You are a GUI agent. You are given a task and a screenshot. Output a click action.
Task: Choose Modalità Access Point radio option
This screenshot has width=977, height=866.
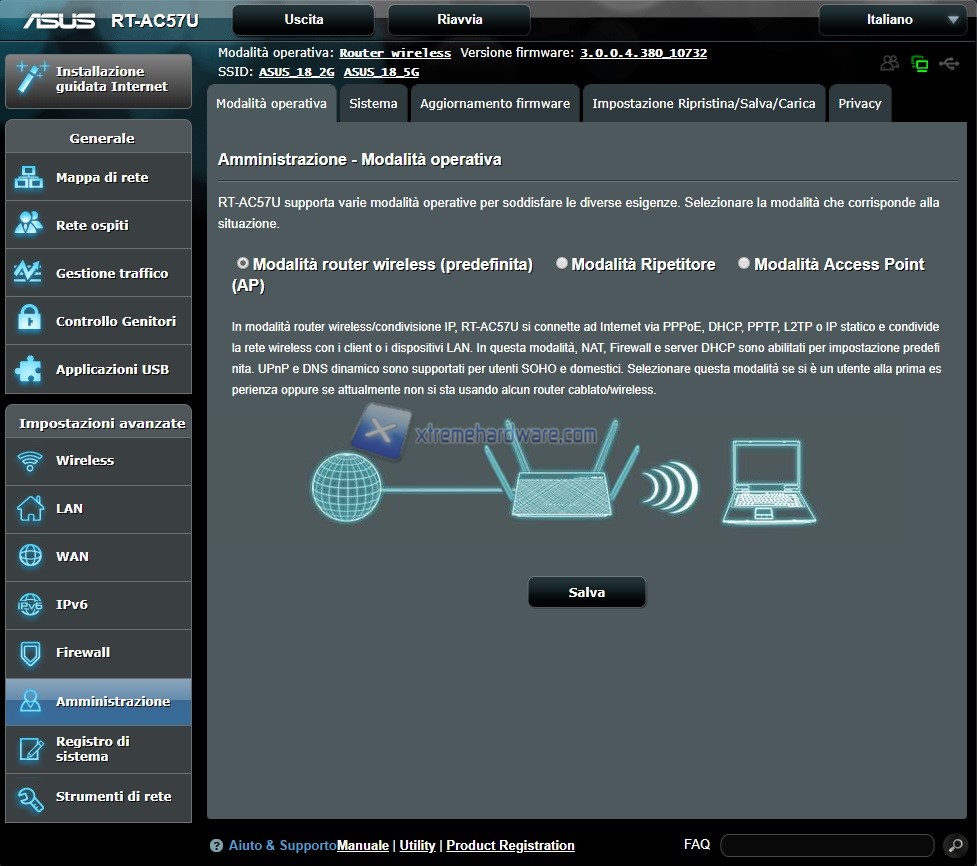744,264
